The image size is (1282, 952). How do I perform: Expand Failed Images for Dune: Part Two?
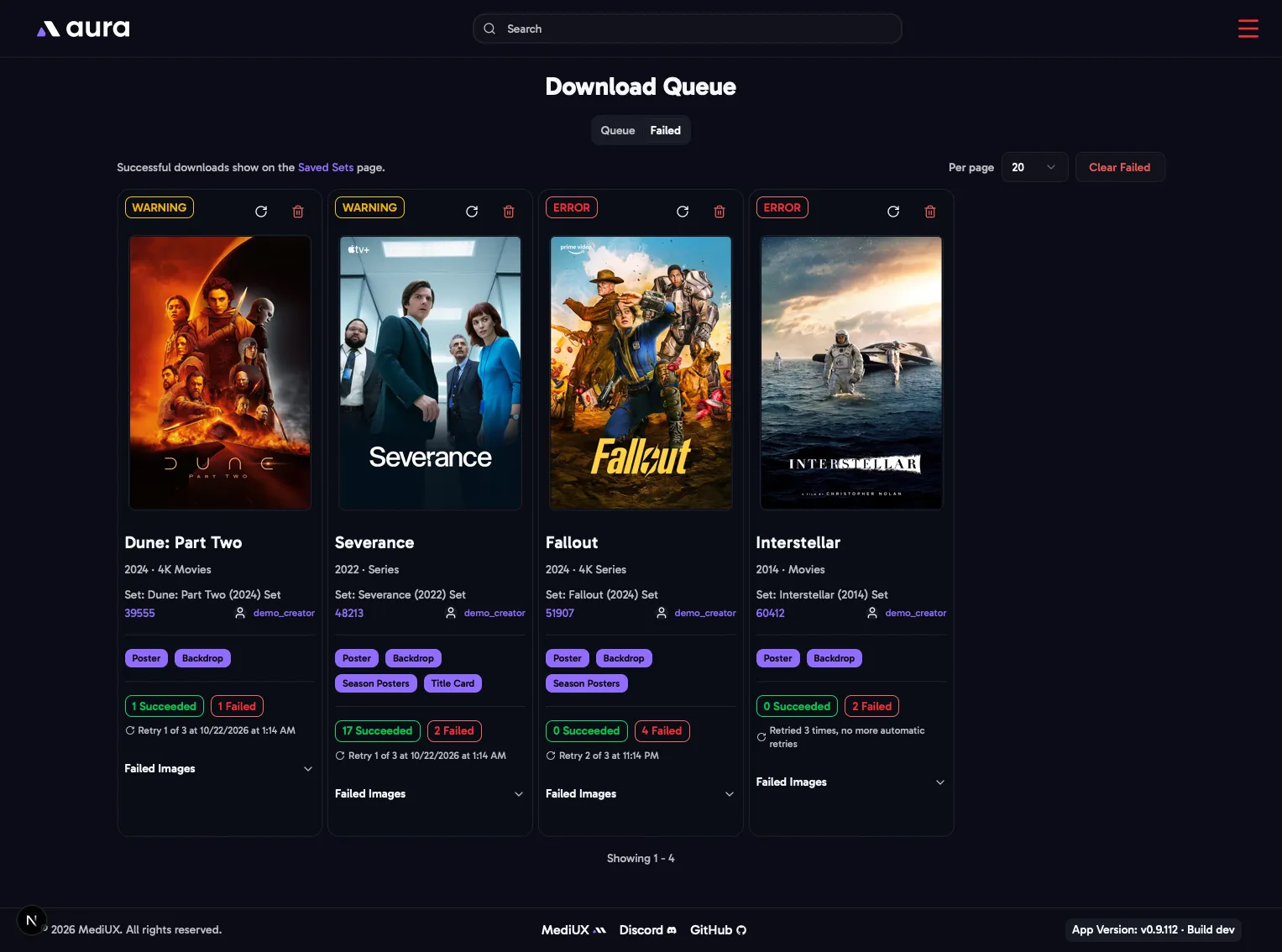pyautogui.click(x=219, y=769)
